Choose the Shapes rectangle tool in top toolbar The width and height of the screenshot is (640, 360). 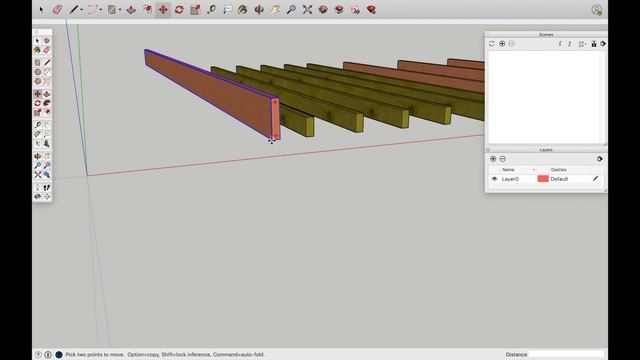tap(111, 9)
